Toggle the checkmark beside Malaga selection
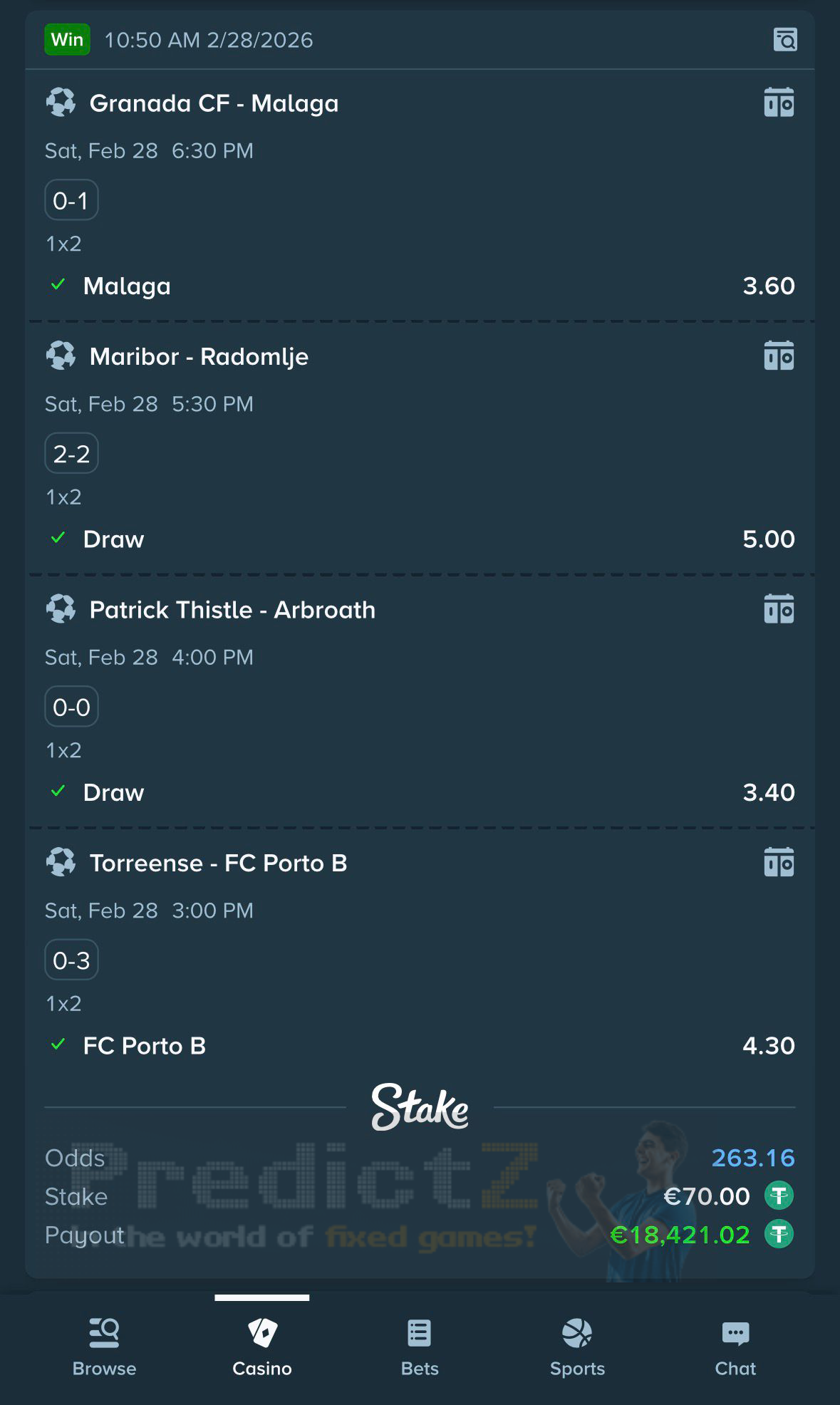This screenshot has width=840, height=1405. (x=58, y=284)
